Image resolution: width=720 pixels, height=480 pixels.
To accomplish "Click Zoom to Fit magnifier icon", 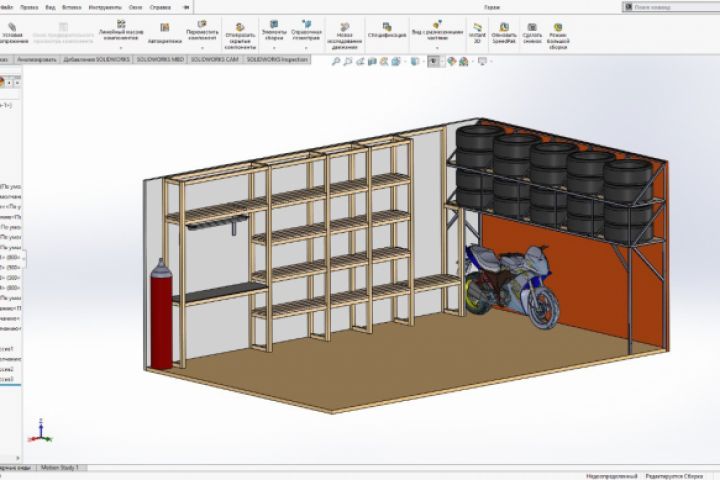I will coord(336,61).
